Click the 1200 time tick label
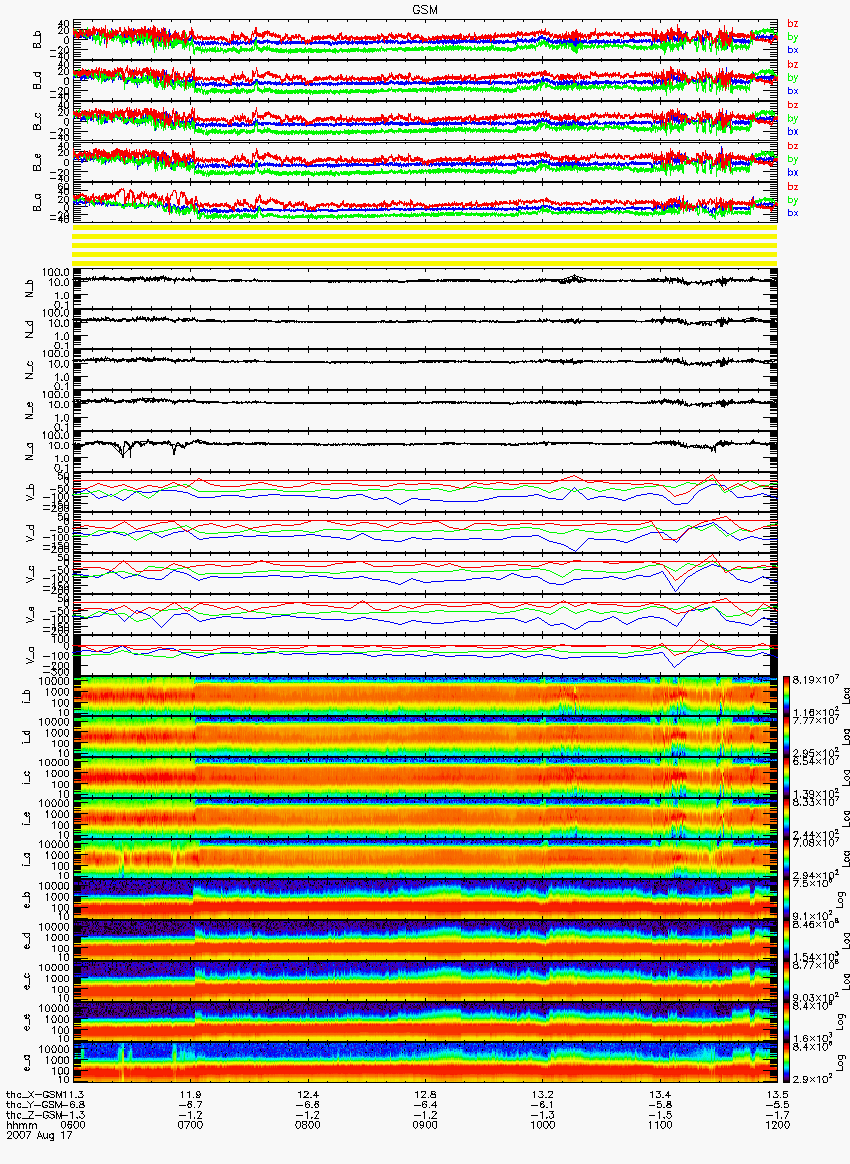The image size is (850, 1164). point(777,1124)
